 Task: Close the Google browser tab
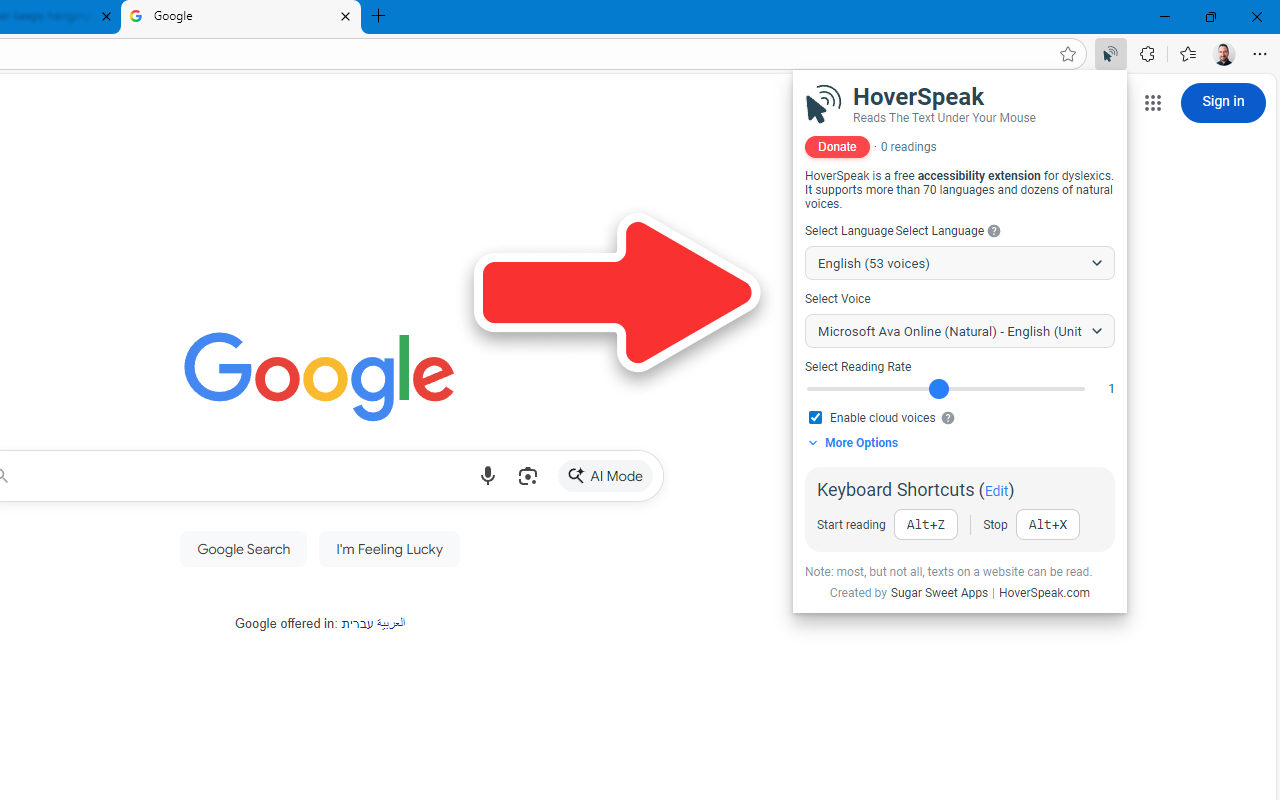tap(345, 16)
